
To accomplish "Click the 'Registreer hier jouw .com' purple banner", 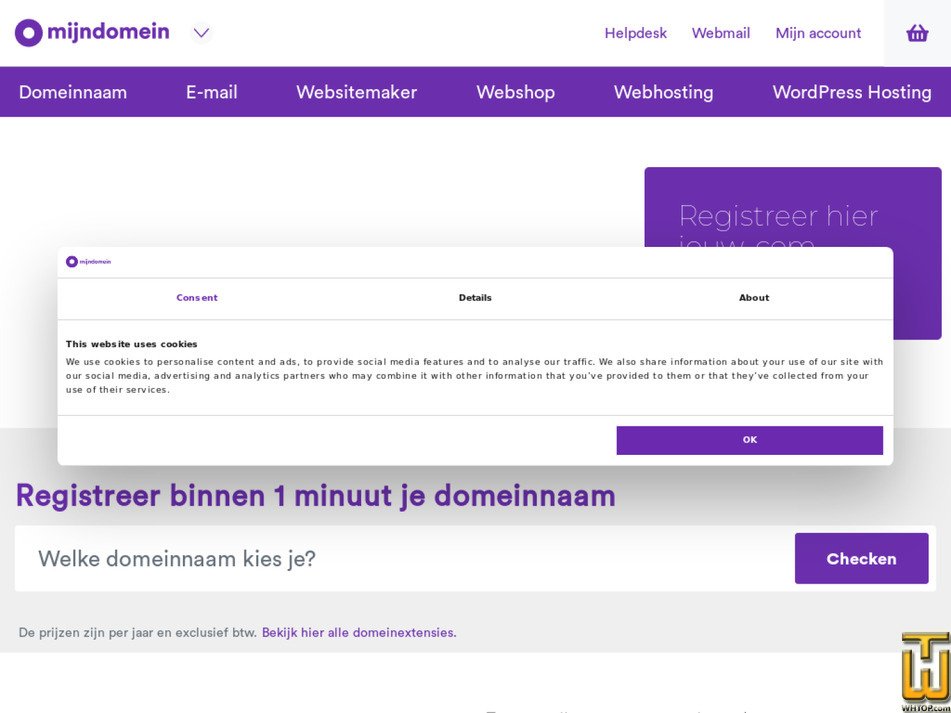I will click(793, 206).
